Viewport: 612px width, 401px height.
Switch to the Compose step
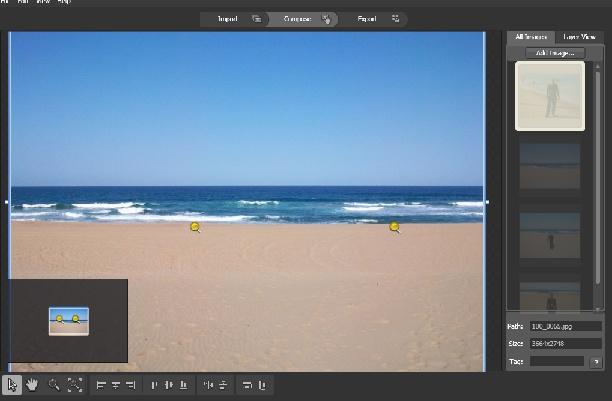303,19
